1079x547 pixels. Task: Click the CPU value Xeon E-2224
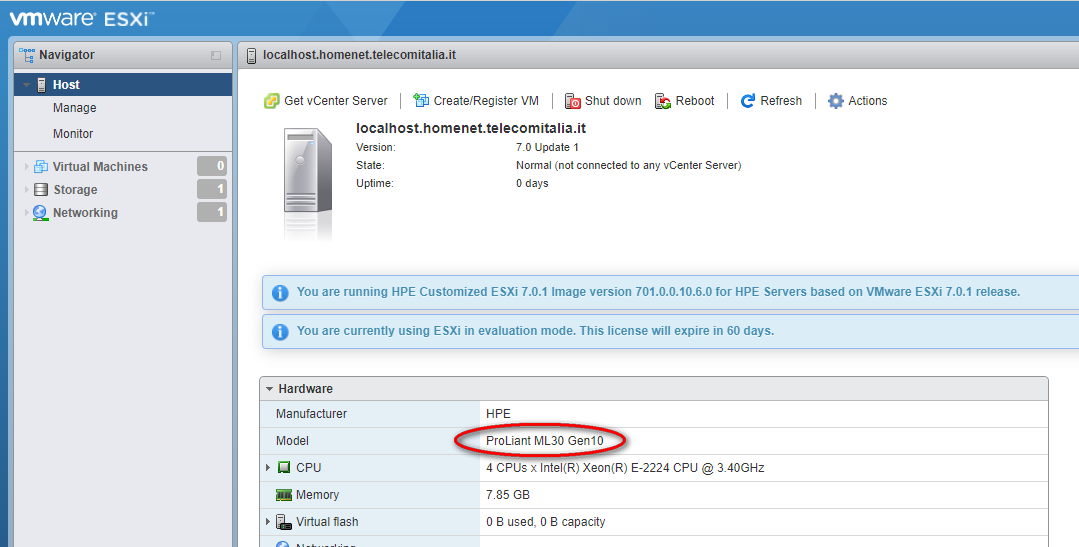[x=625, y=468]
